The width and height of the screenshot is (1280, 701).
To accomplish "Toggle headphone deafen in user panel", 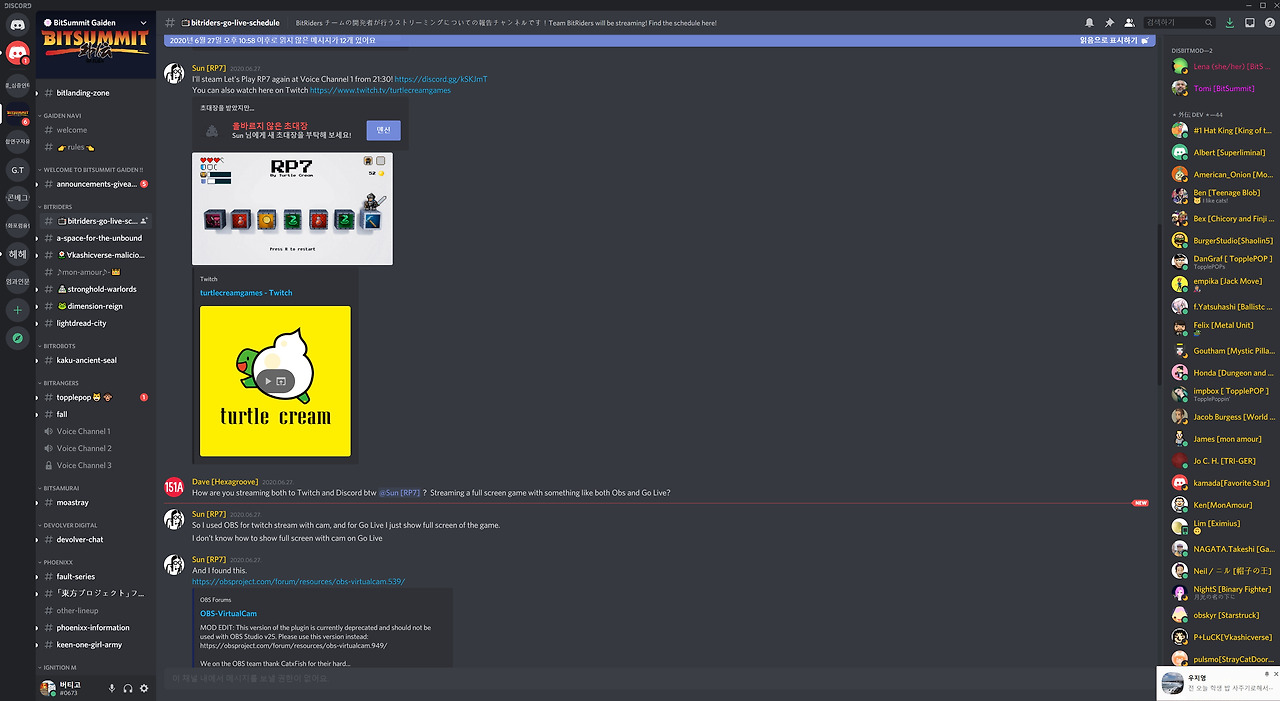I will coord(128,688).
